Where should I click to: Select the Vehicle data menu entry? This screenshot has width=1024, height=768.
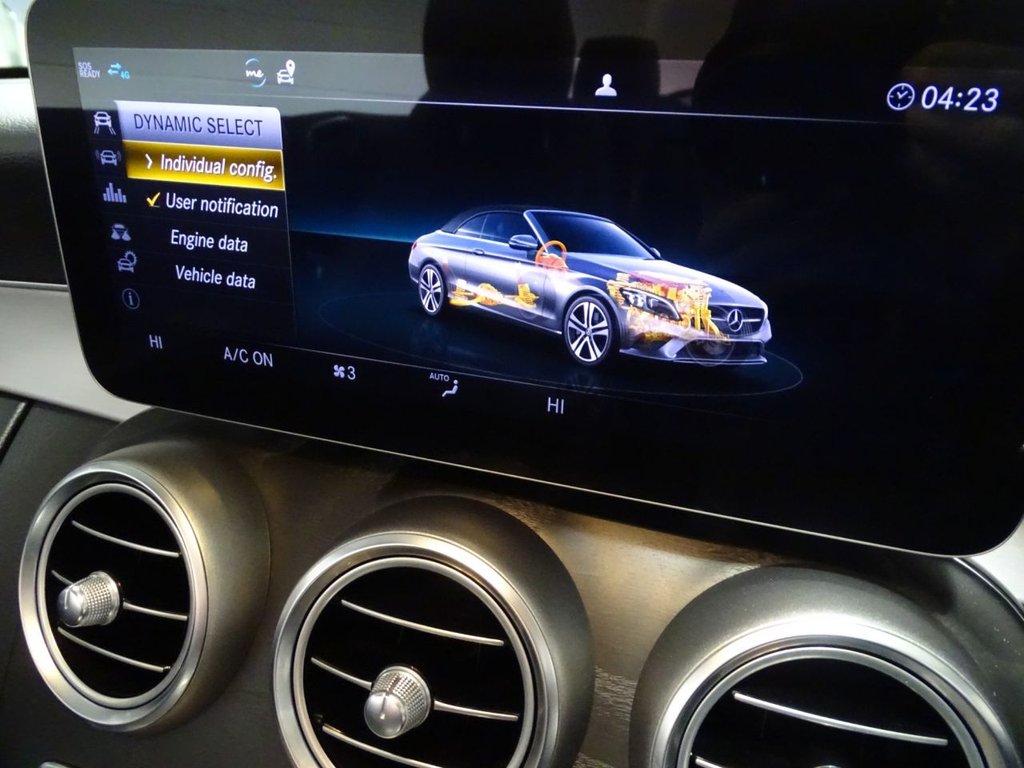(x=215, y=277)
